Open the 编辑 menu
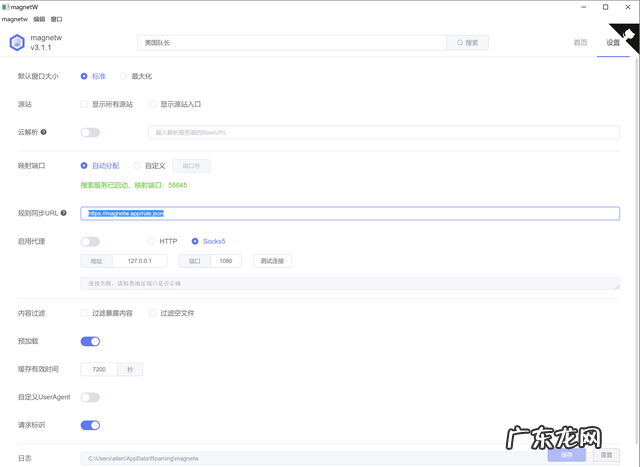This screenshot has width=640, height=467. pyautogui.click(x=39, y=19)
